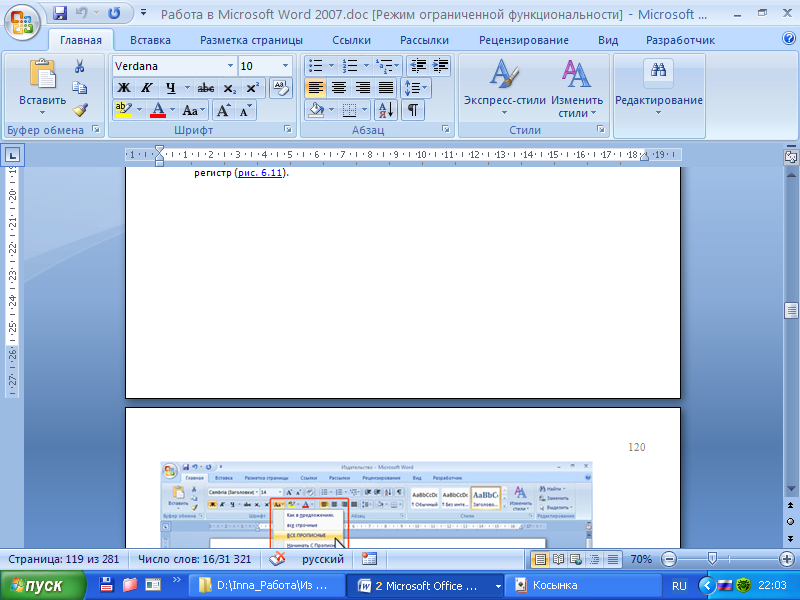Open Change Styles menu
The width and height of the screenshot is (800, 600).
point(577,88)
